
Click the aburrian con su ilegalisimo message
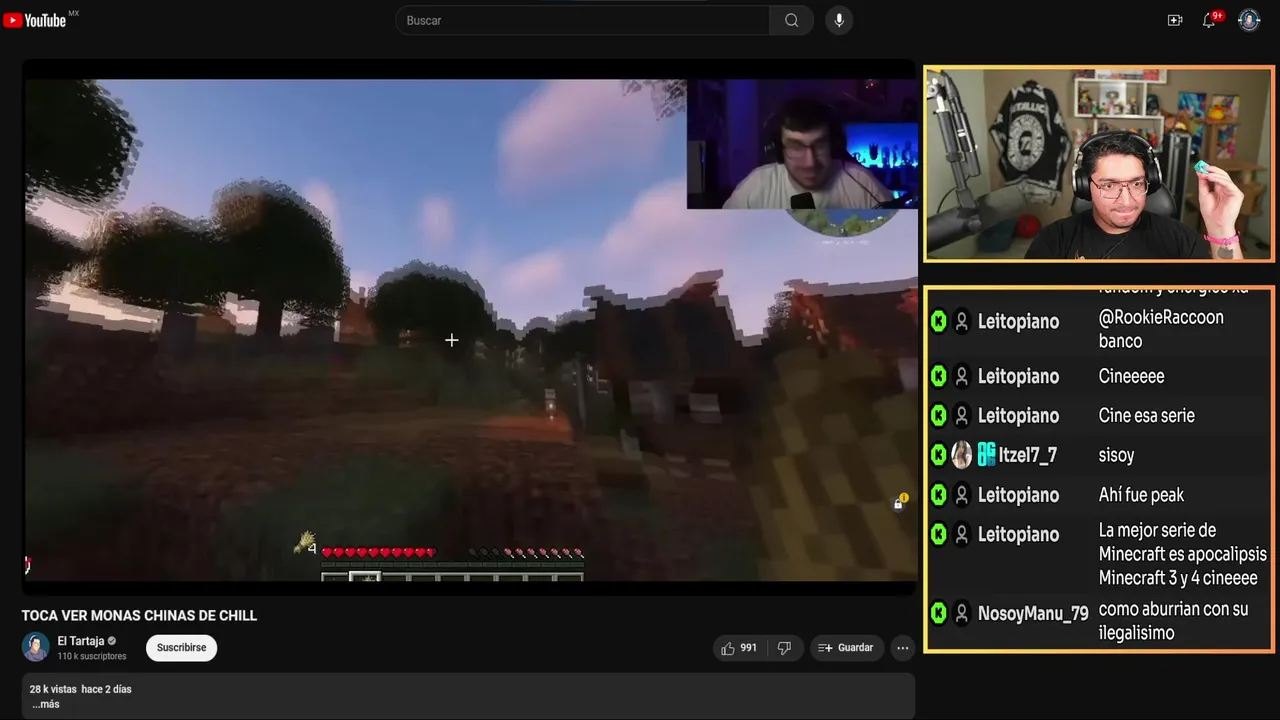(x=1173, y=621)
